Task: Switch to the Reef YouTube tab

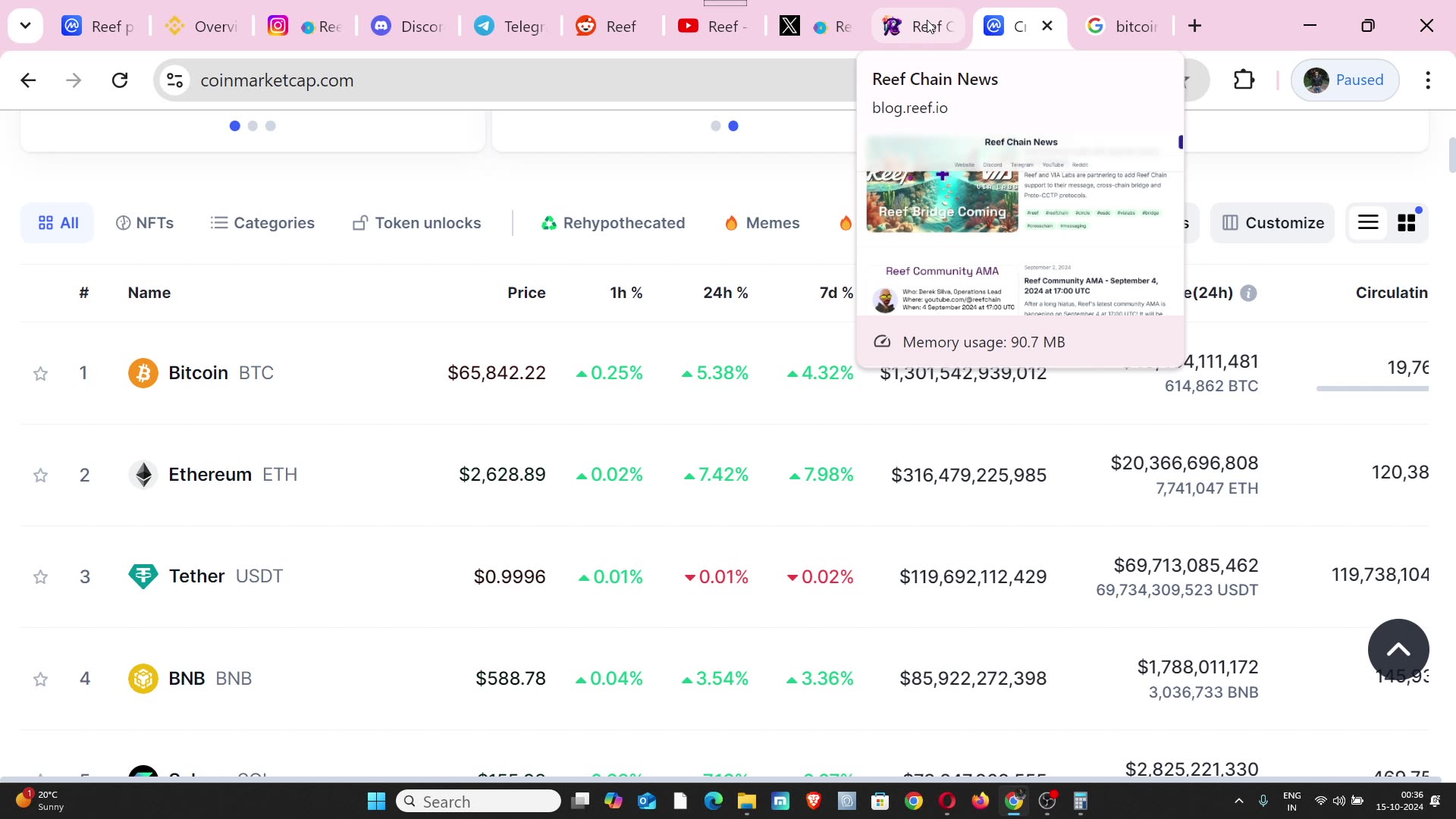Action: [713, 25]
